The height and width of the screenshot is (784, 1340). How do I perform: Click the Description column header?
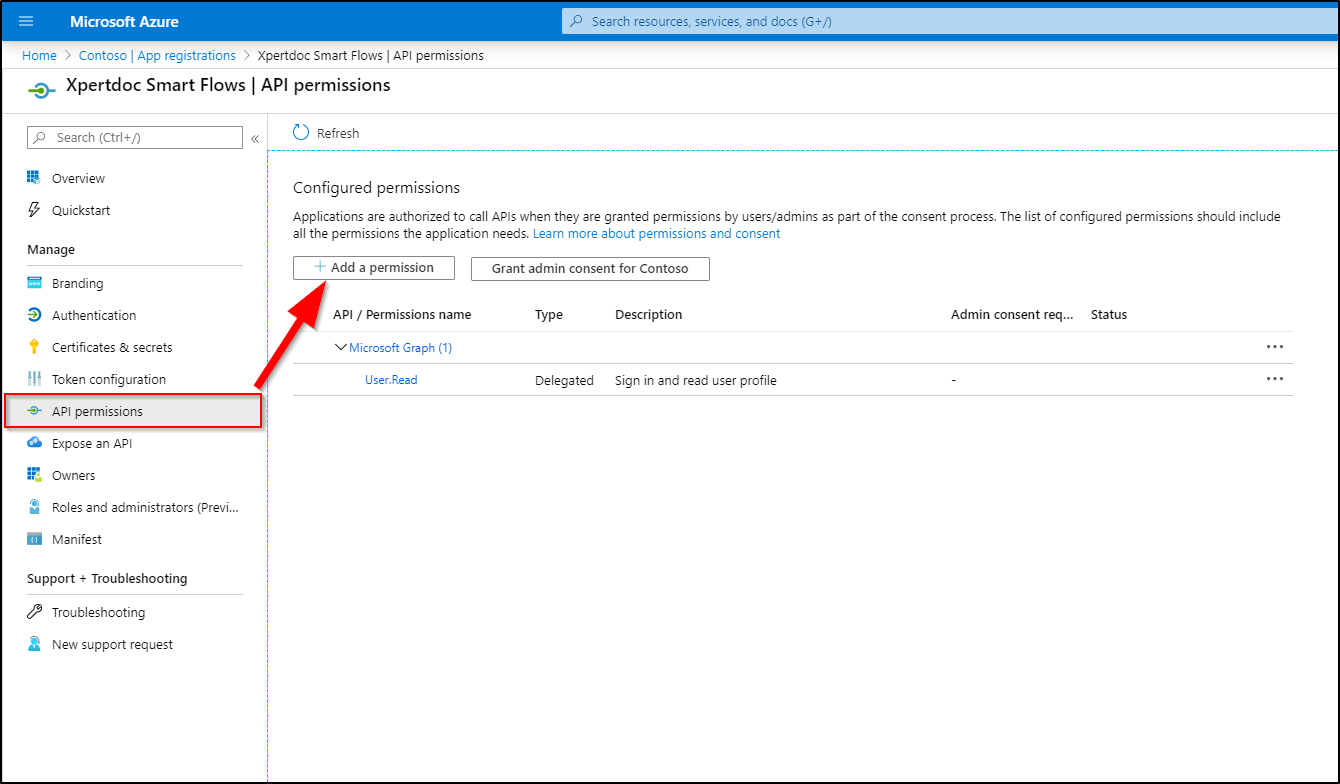[649, 314]
